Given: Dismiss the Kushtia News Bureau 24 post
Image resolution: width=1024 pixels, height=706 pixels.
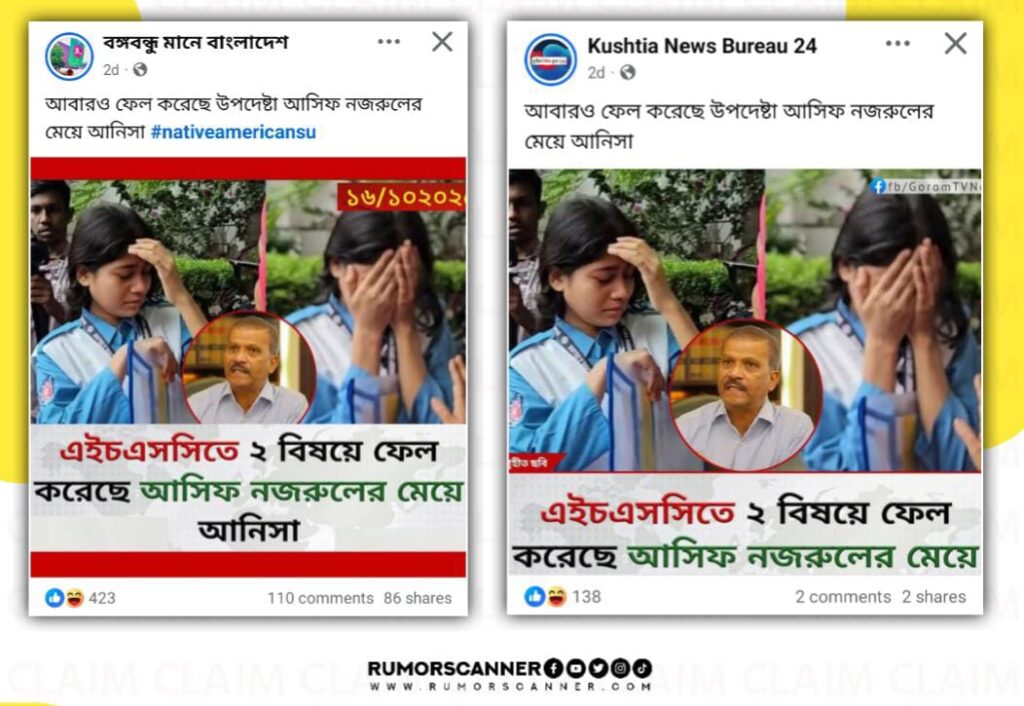Looking at the screenshot, I should click(955, 44).
